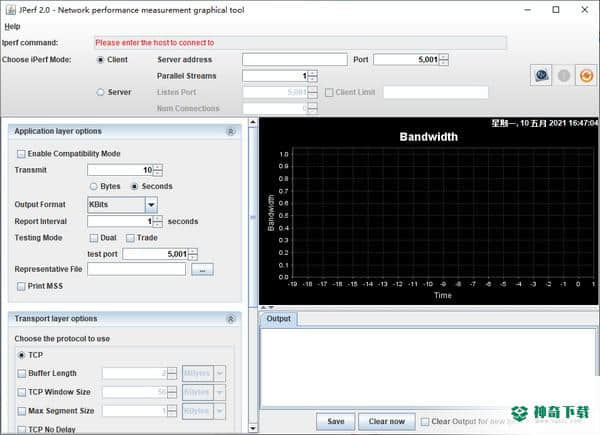The width and height of the screenshot is (600, 435).
Task: Click the Output text area
Action: [428, 368]
